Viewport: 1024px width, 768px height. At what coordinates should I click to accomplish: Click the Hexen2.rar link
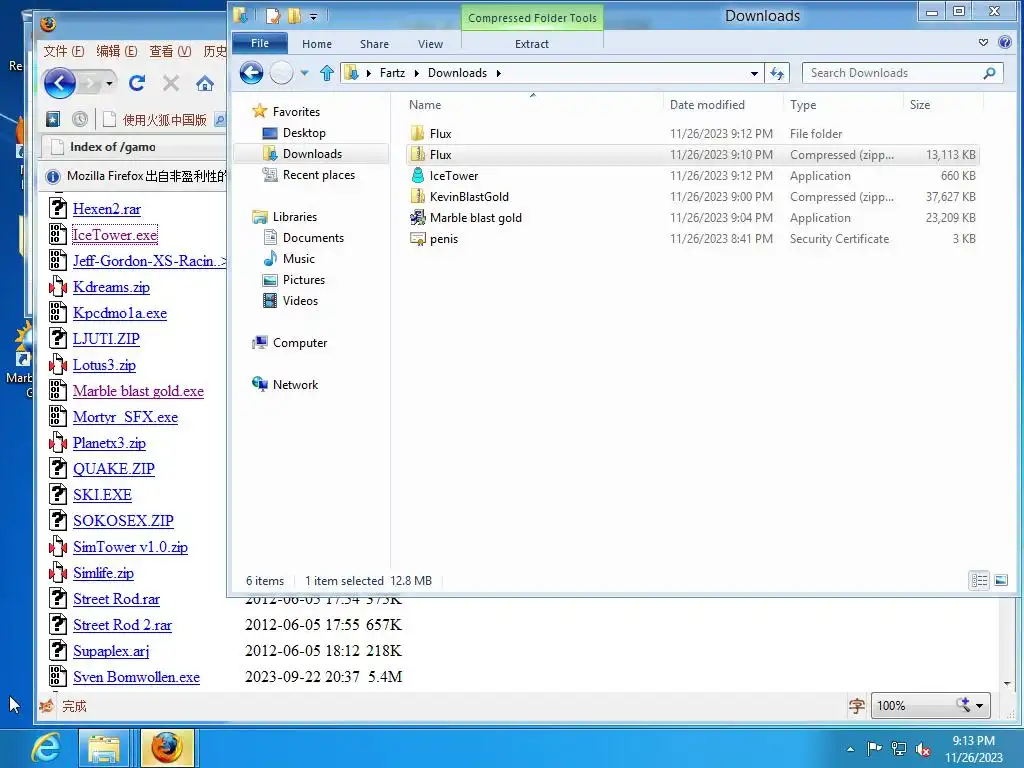[x=107, y=209]
